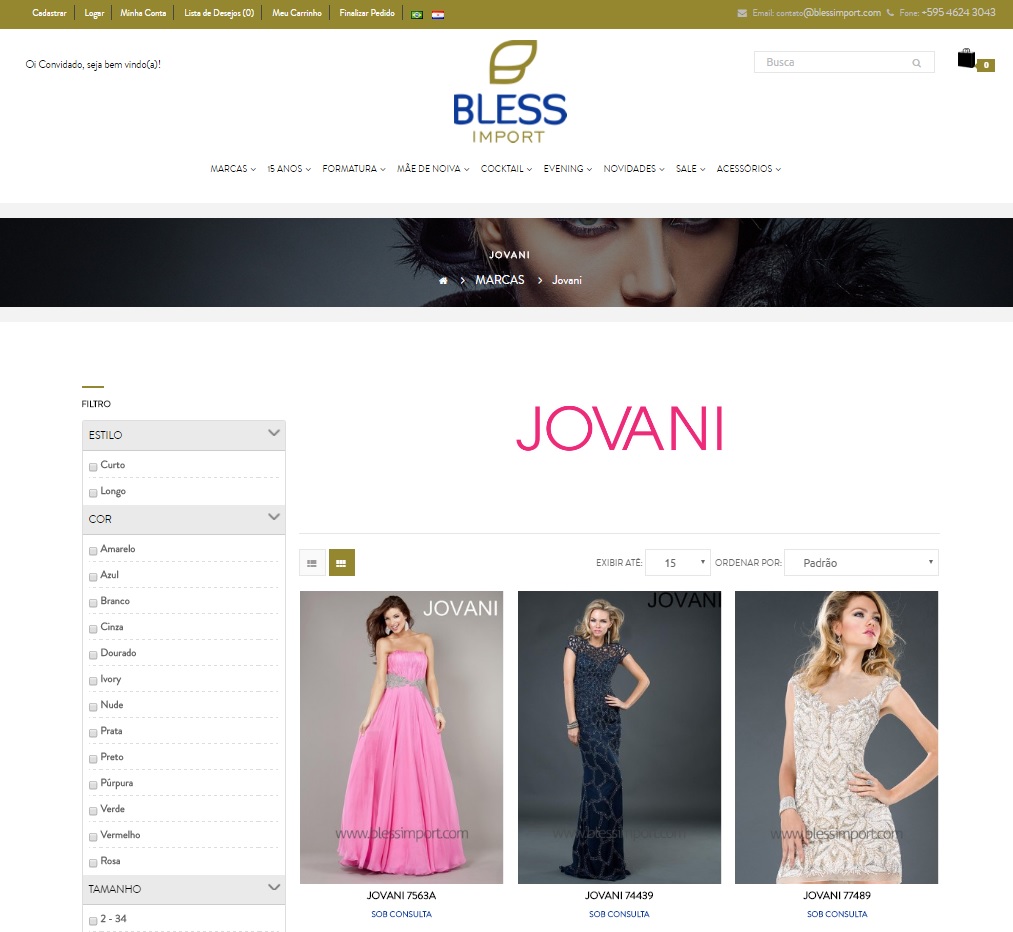Click the search magnifier icon
This screenshot has width=1013, height=932.
[x=916, y=62]
